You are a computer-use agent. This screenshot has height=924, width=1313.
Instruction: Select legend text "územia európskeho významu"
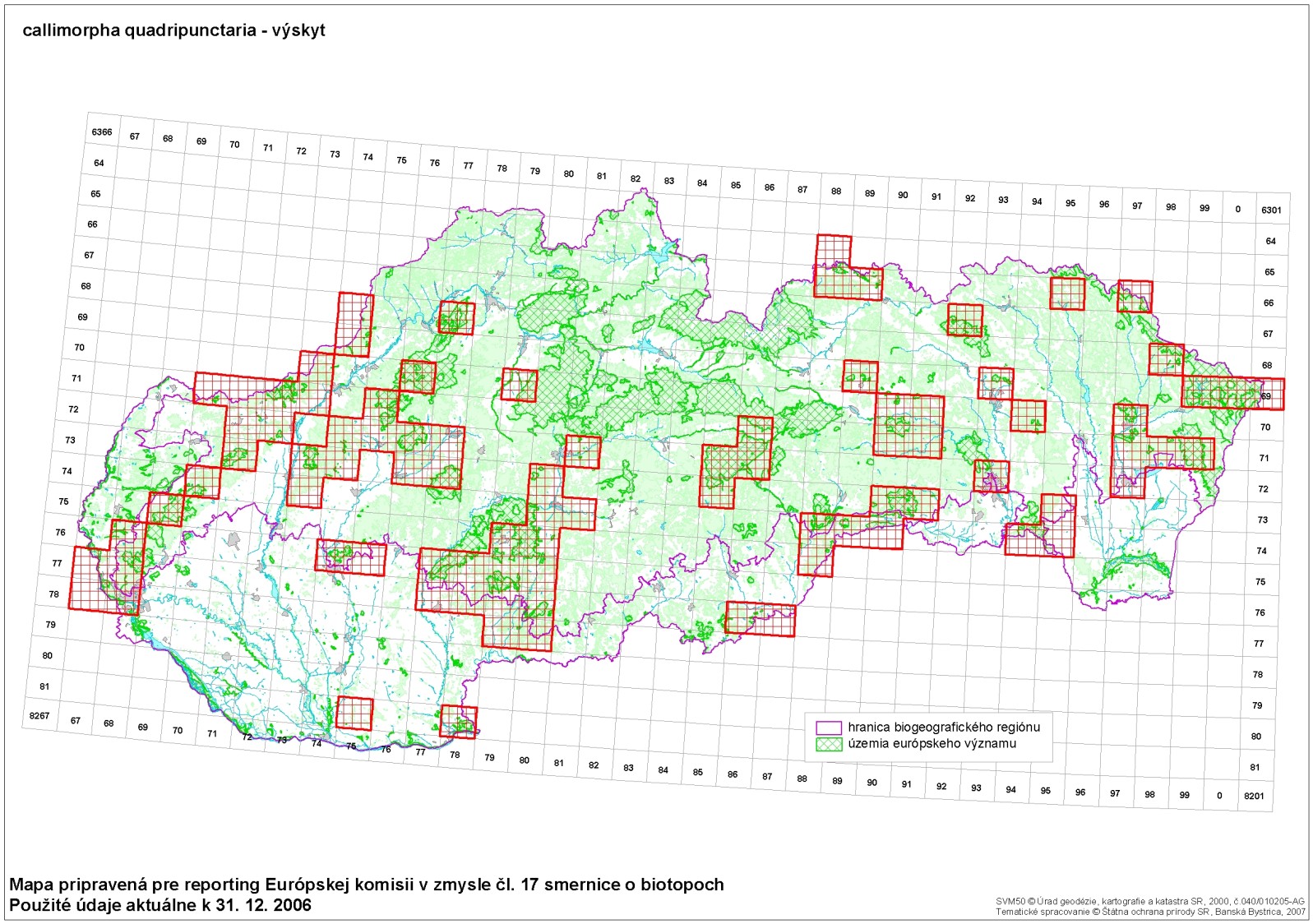tap(932, 744)
